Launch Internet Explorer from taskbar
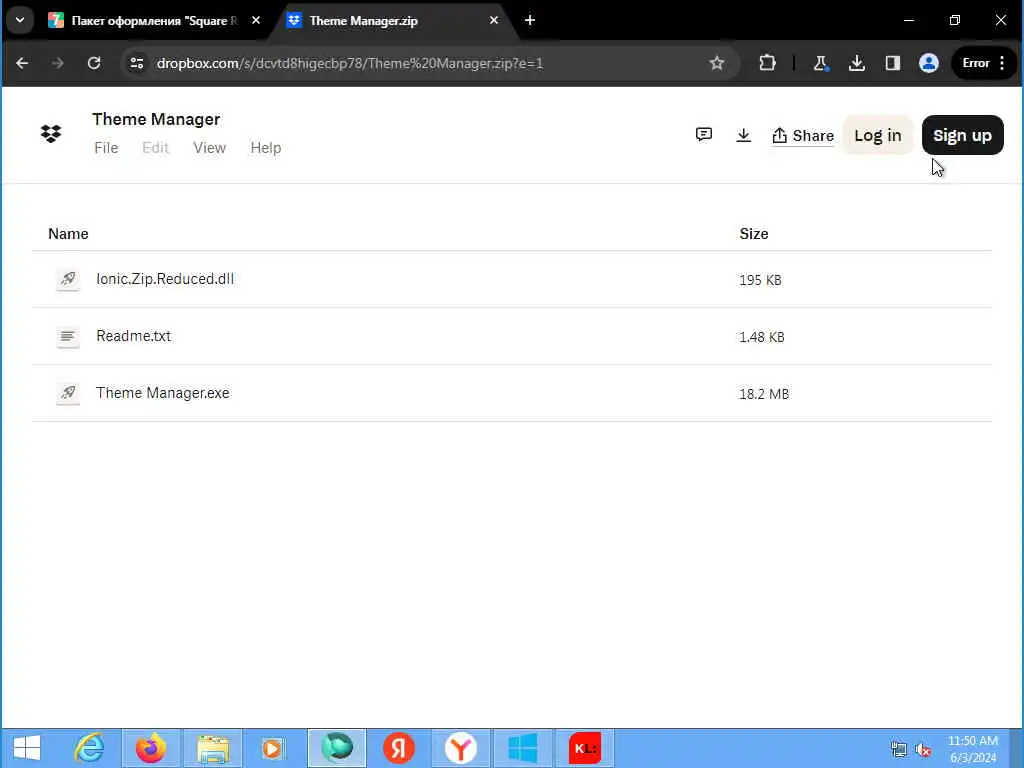1024x768 pixels. pyautogui.click(x=89, y=748)
